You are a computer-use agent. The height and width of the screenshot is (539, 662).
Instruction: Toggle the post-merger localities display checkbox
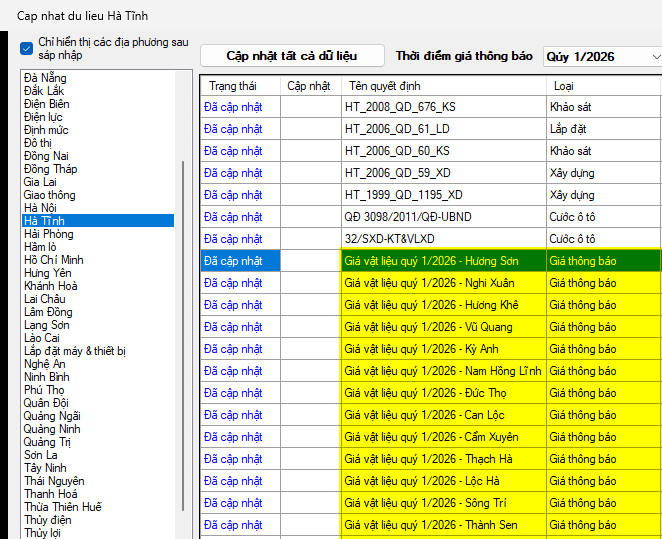[26, 48]
